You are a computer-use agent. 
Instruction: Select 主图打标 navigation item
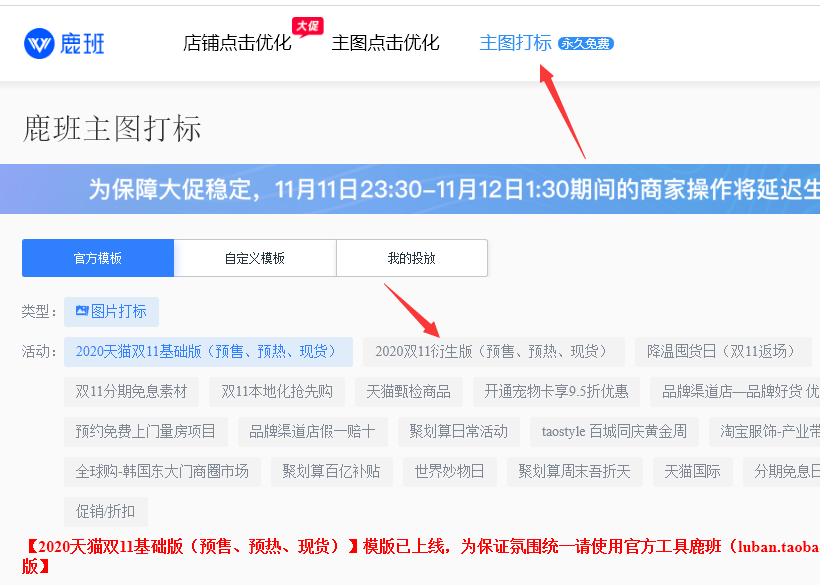click(515, 43)
